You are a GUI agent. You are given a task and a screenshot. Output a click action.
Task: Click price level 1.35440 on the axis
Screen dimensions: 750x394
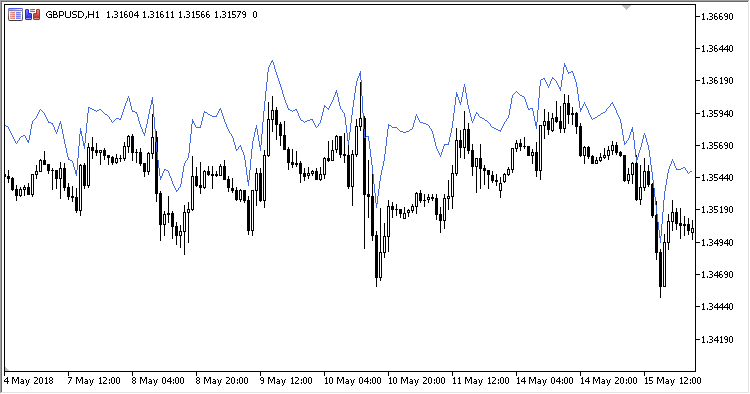[x=717, y=178]
